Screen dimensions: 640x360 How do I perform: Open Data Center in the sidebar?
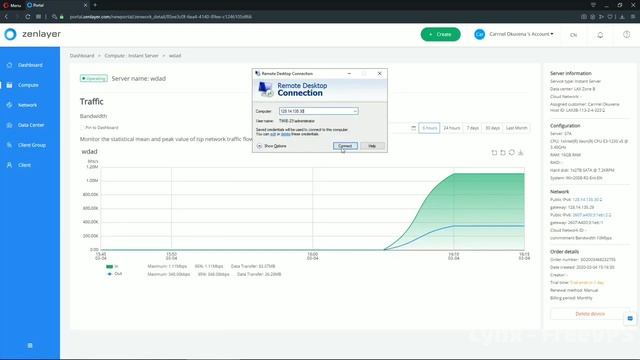(x=30, y=125)
